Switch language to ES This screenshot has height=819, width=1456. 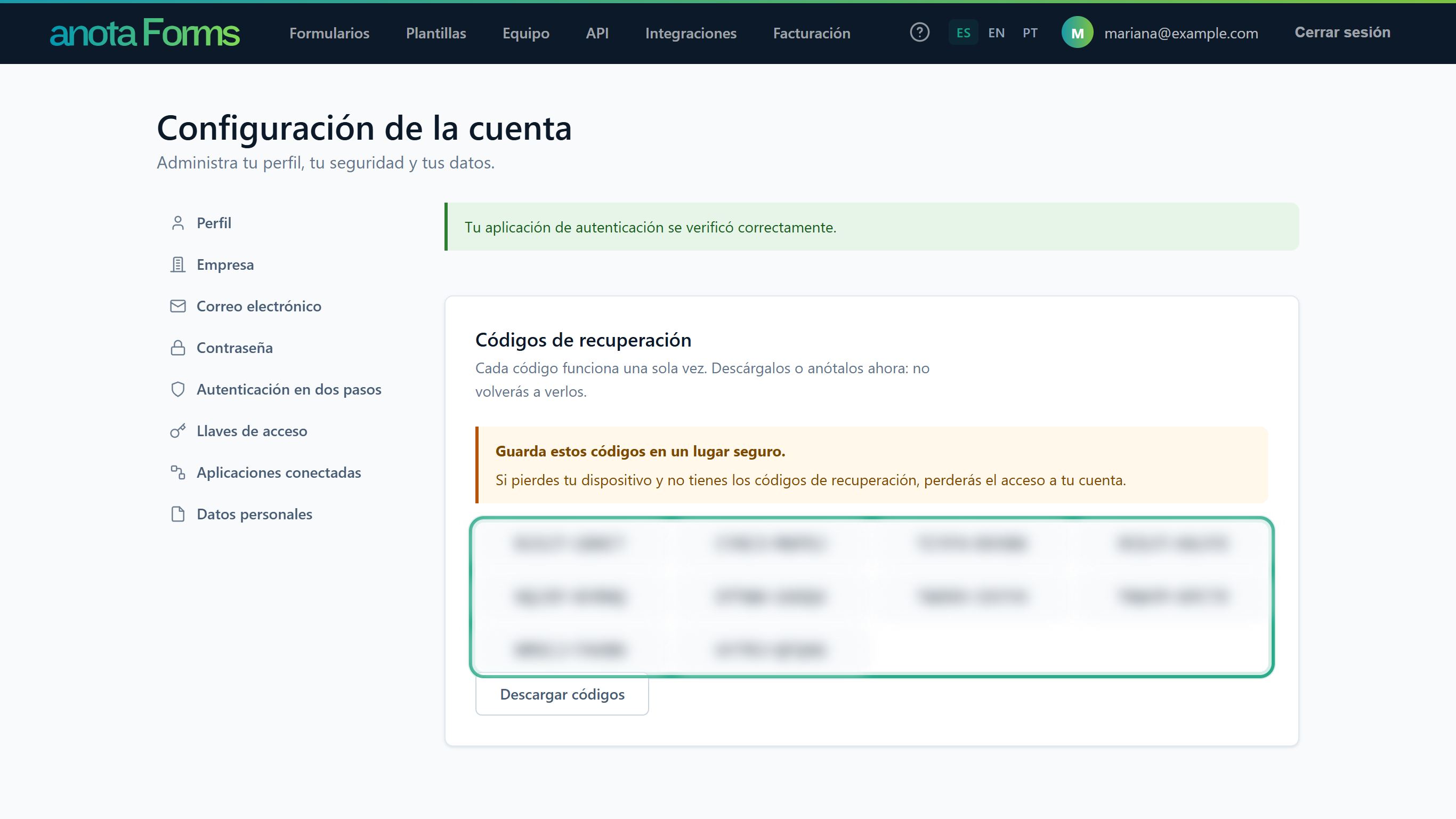tap(963, 33)
